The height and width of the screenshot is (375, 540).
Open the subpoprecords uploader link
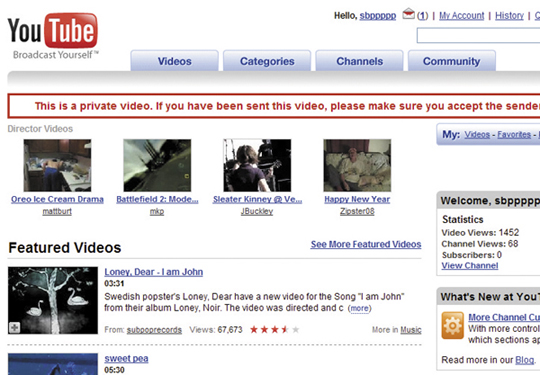click(154, 330)
